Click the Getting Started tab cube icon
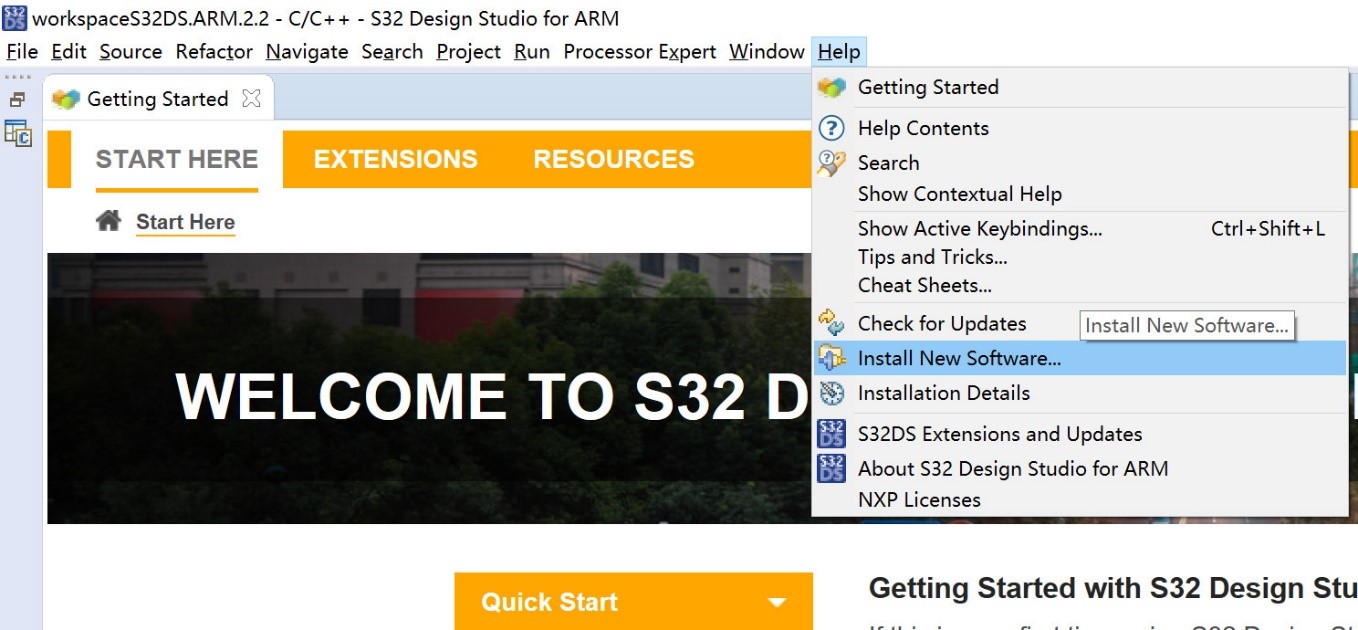The width and height of the screenshot is (1358, 630). coord(65,99)
